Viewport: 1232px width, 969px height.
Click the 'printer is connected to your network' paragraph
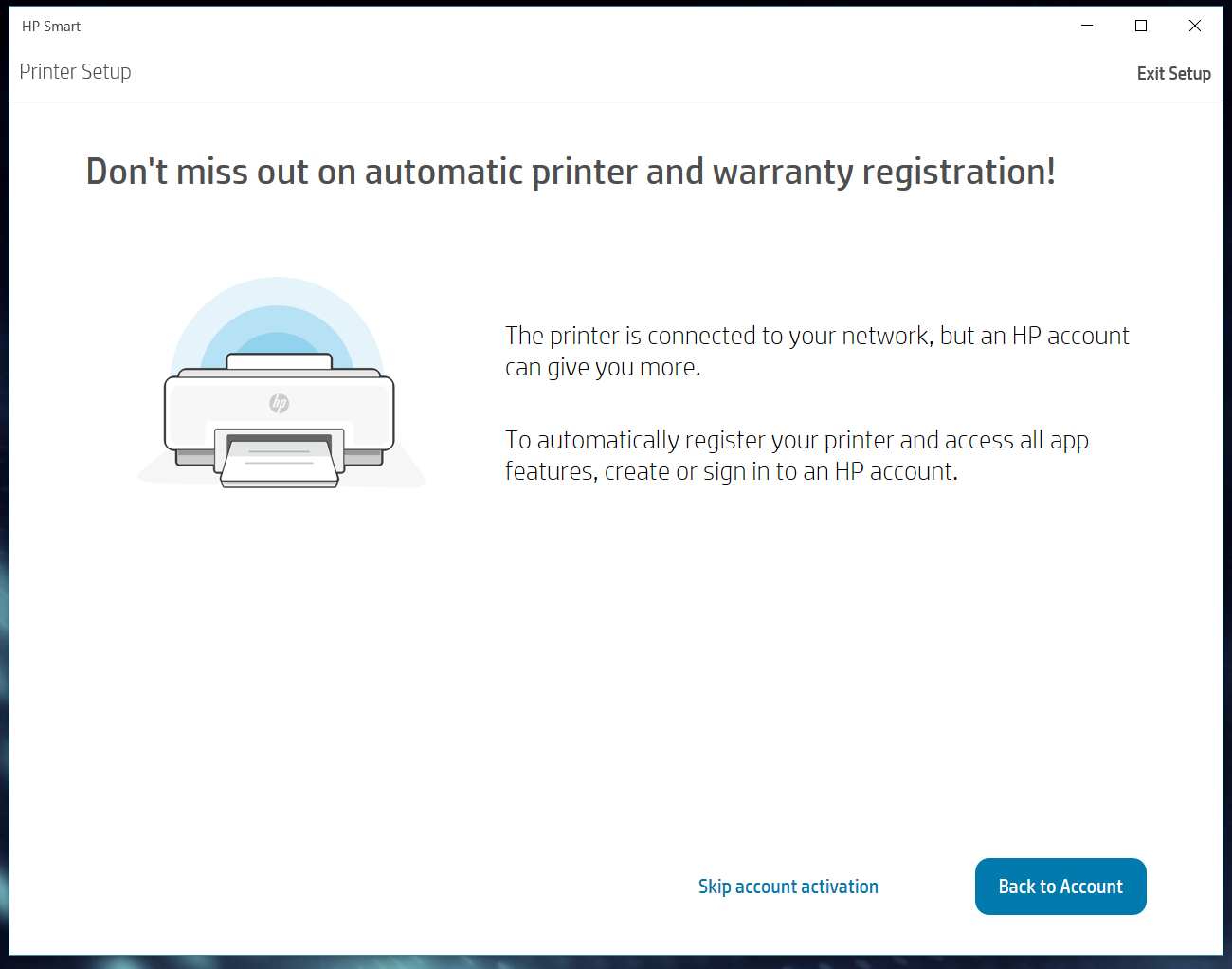tap(817, 351)
